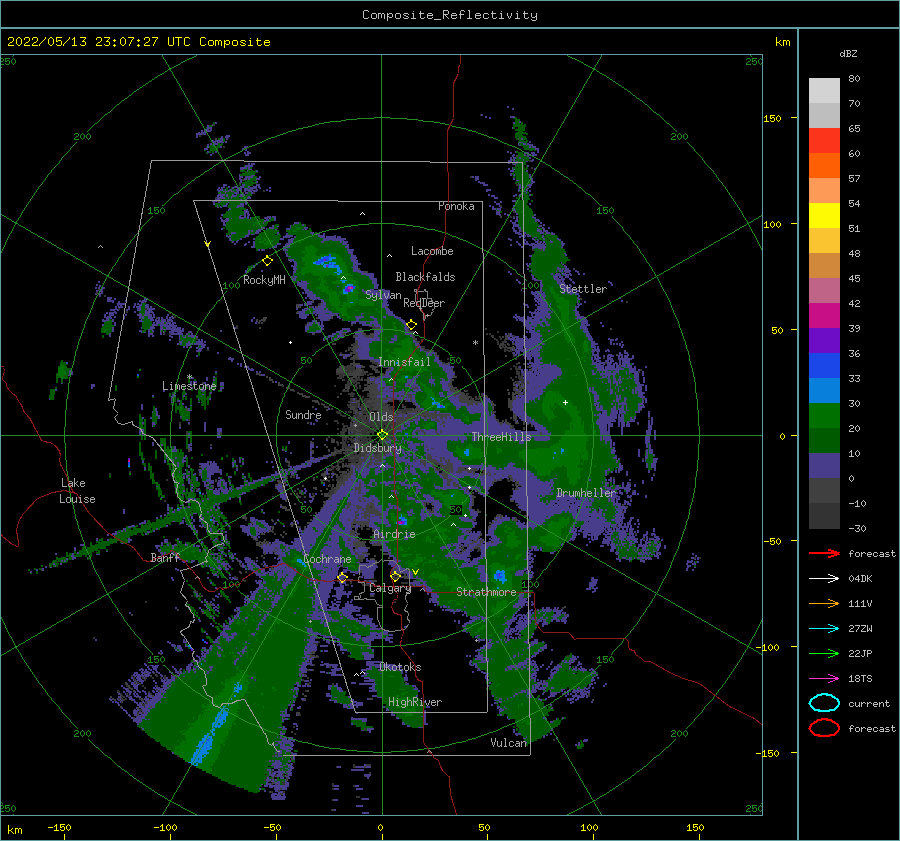Click the yellow 150 tick label on right axis
Viewport: 900px width, 841px height.
772,118
